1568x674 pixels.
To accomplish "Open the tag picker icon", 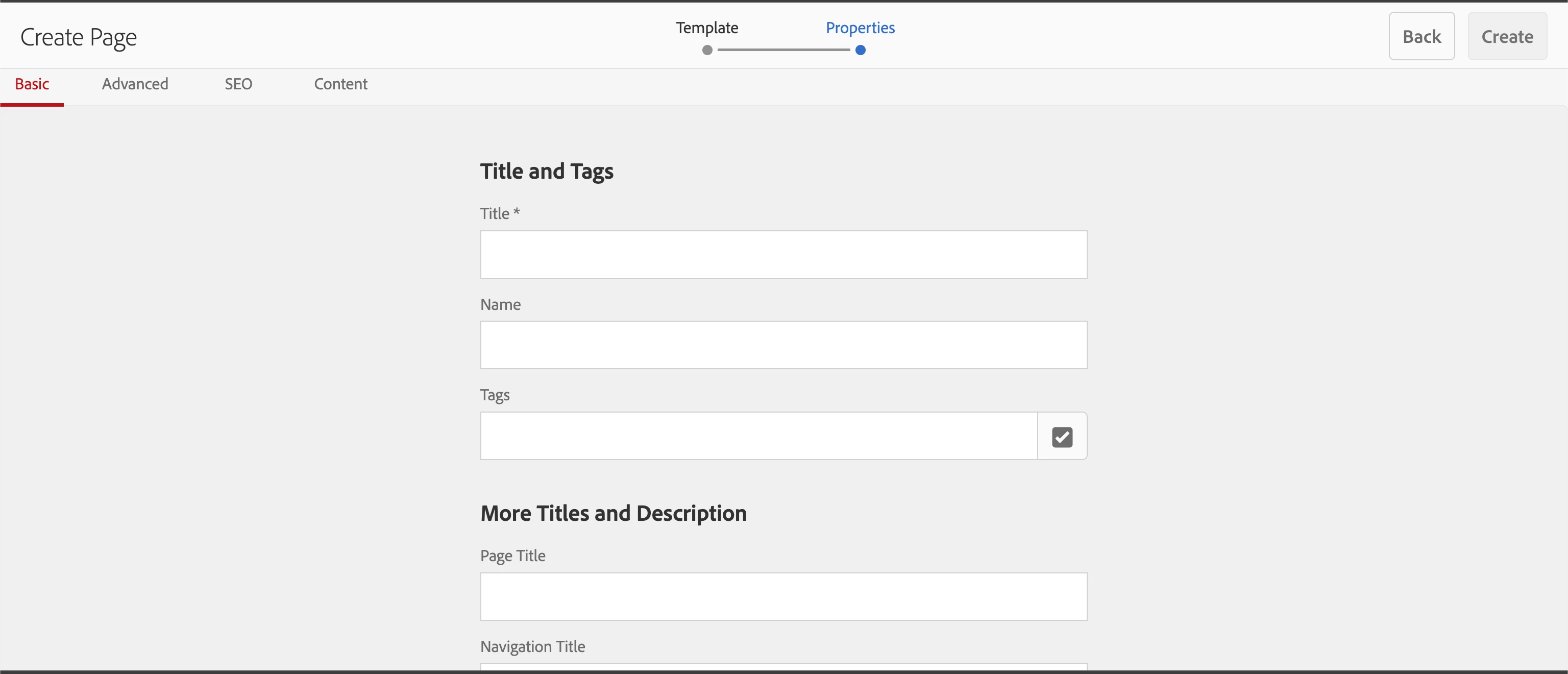I will pos(1062,437).
